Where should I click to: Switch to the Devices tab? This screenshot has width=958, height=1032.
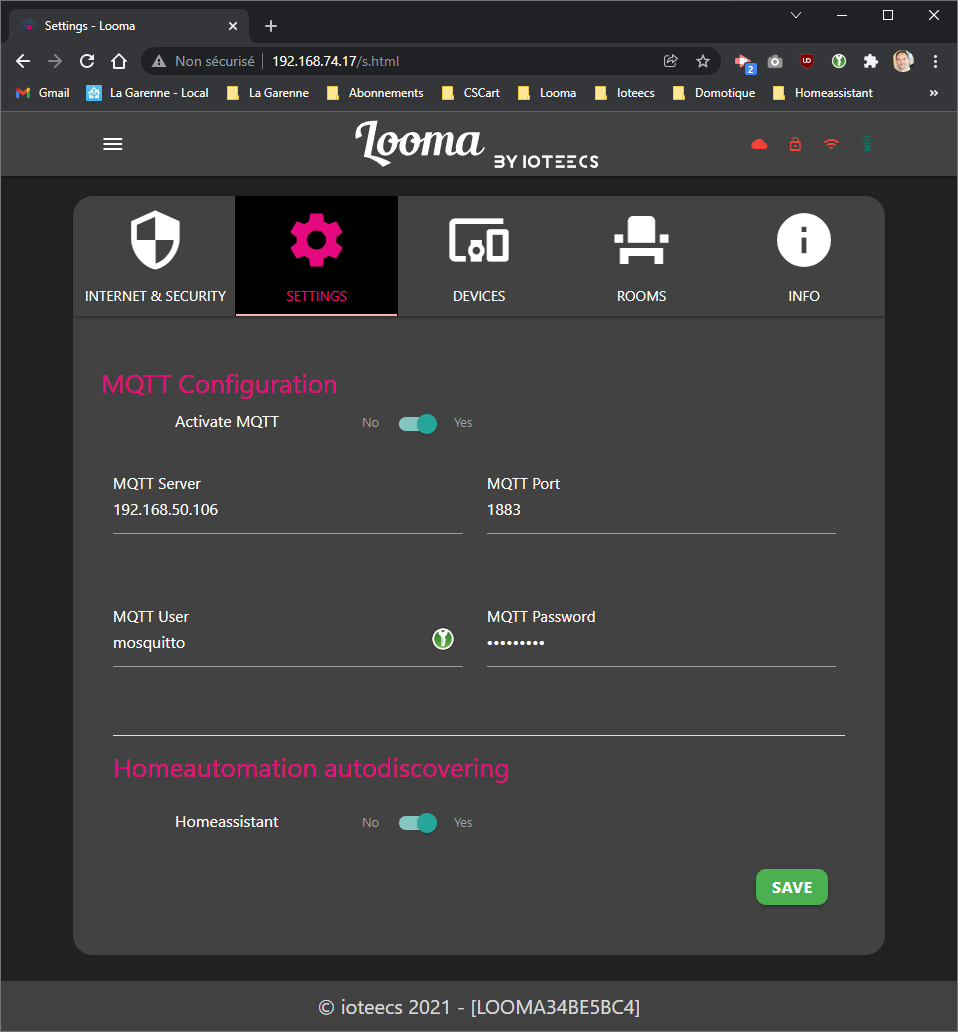pos(479,256)
